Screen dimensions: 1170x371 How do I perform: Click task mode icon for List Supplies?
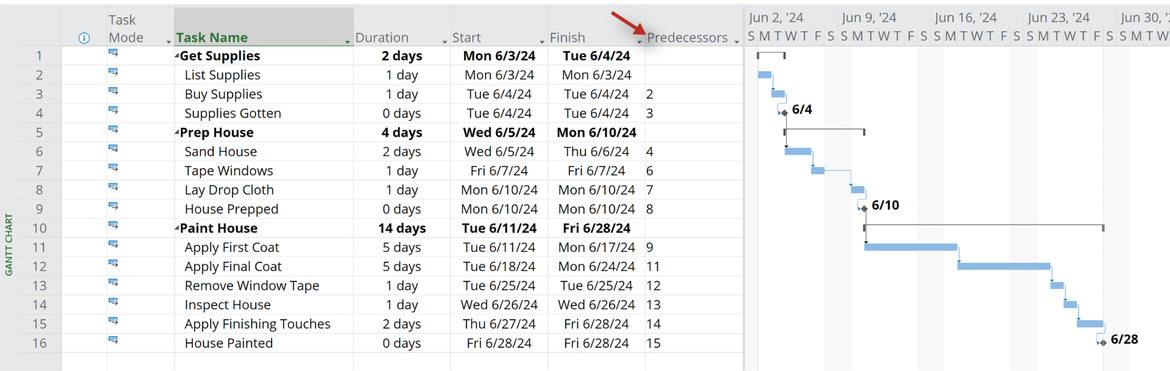point(113,72)
